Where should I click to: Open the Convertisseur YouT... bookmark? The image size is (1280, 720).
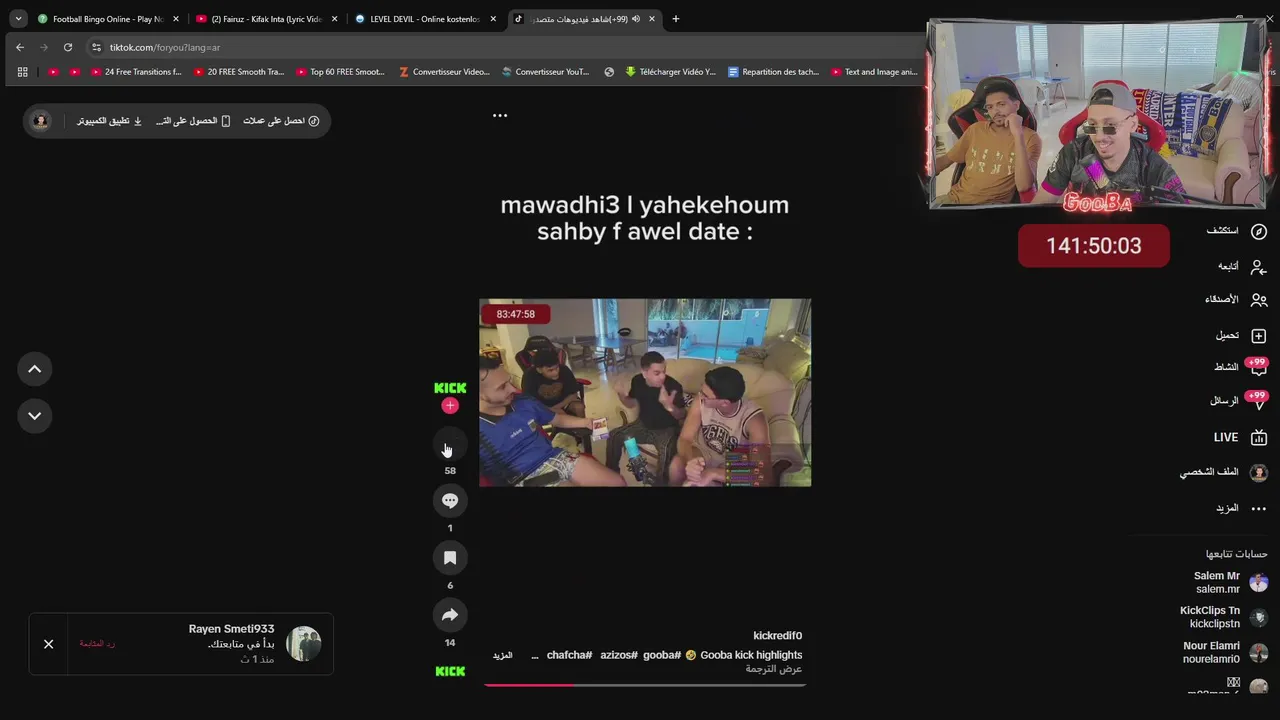(546, 72)
